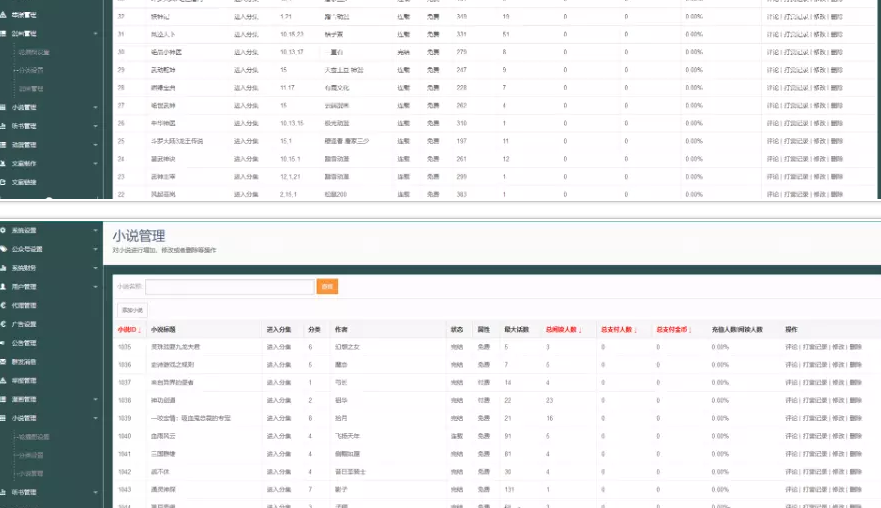Click the 小说名称 search input field
This screenshot has width=881, height=508.
click(229, 287)
